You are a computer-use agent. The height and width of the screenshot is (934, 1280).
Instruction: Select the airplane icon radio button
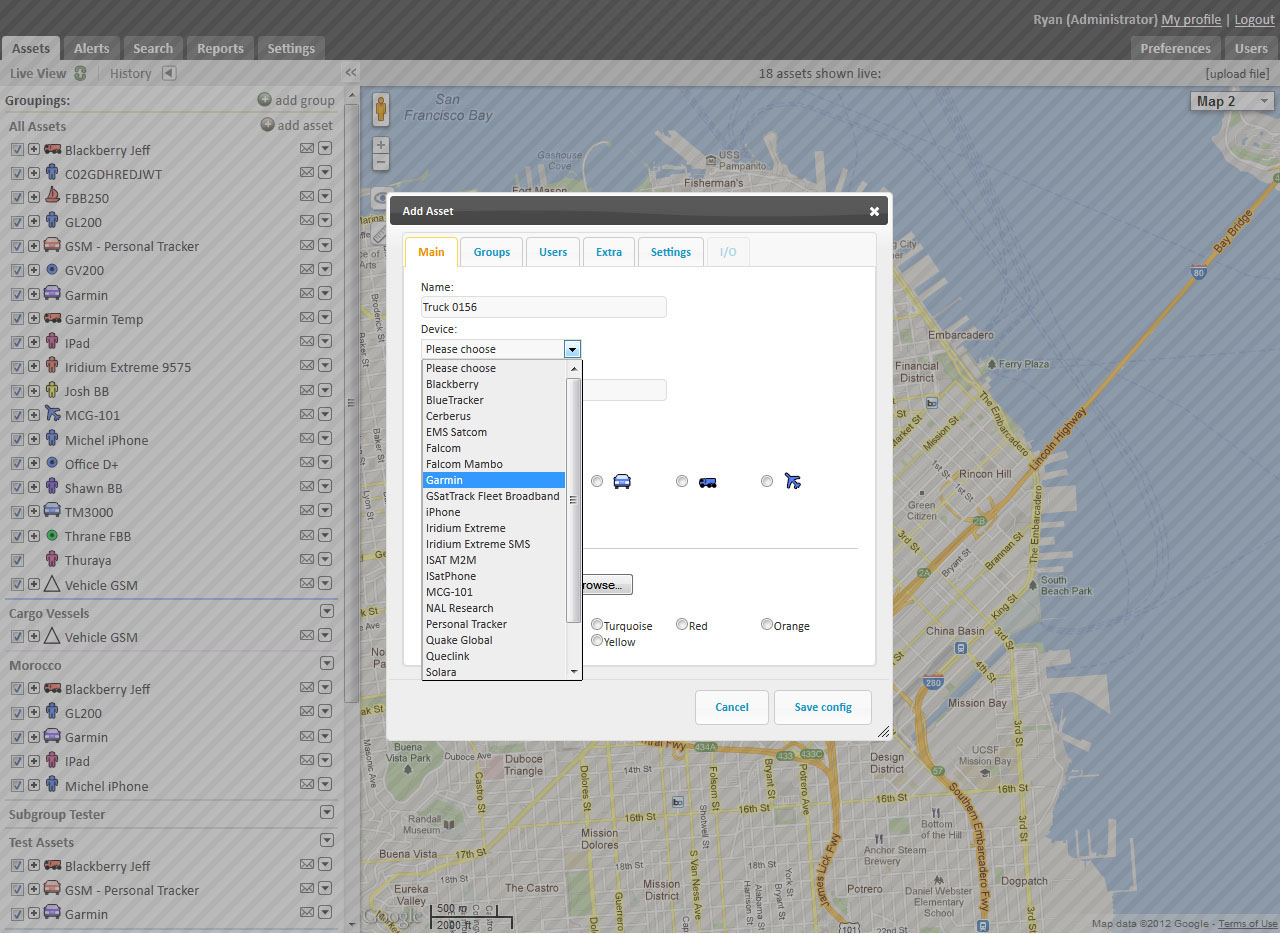767,481
